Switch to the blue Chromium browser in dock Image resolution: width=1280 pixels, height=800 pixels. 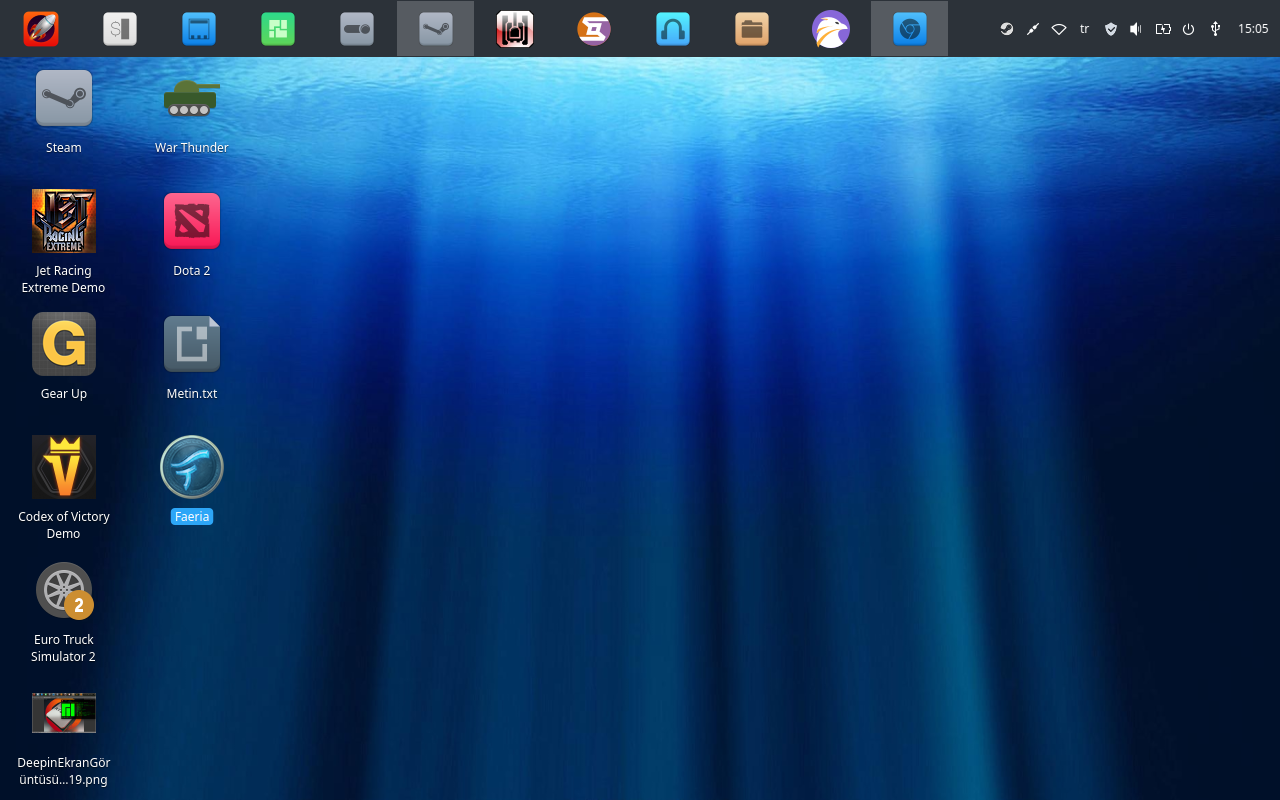click(x=910, y=29)
